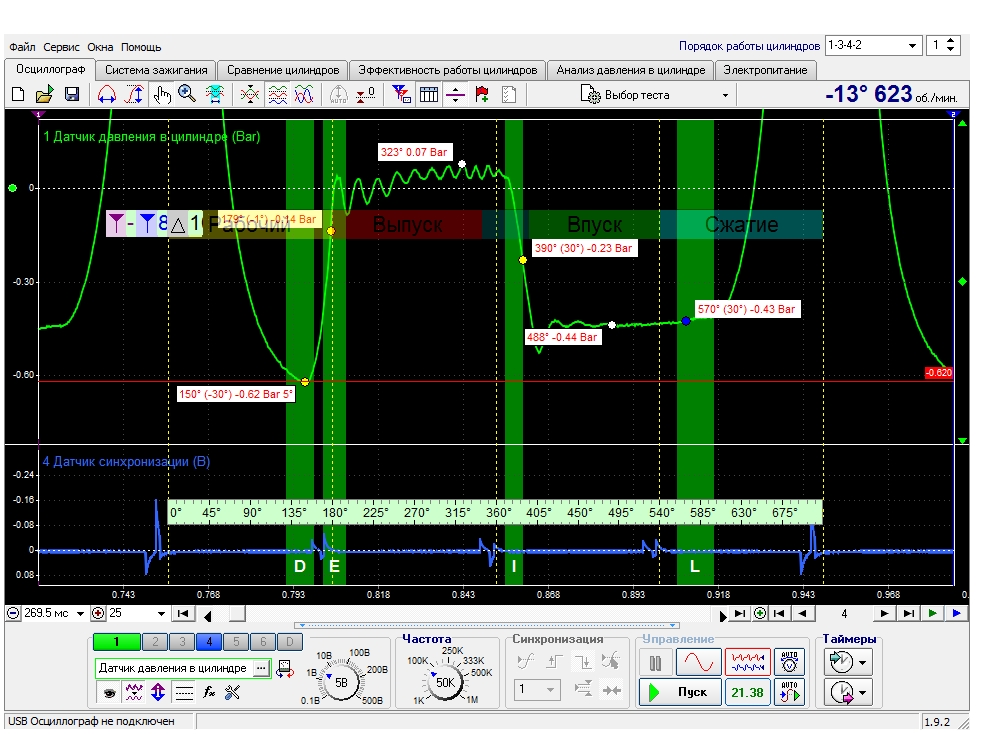Open the synchronization channel 1 dropdown
This screenshot has height=734, width=982.
tap(536, 690)
